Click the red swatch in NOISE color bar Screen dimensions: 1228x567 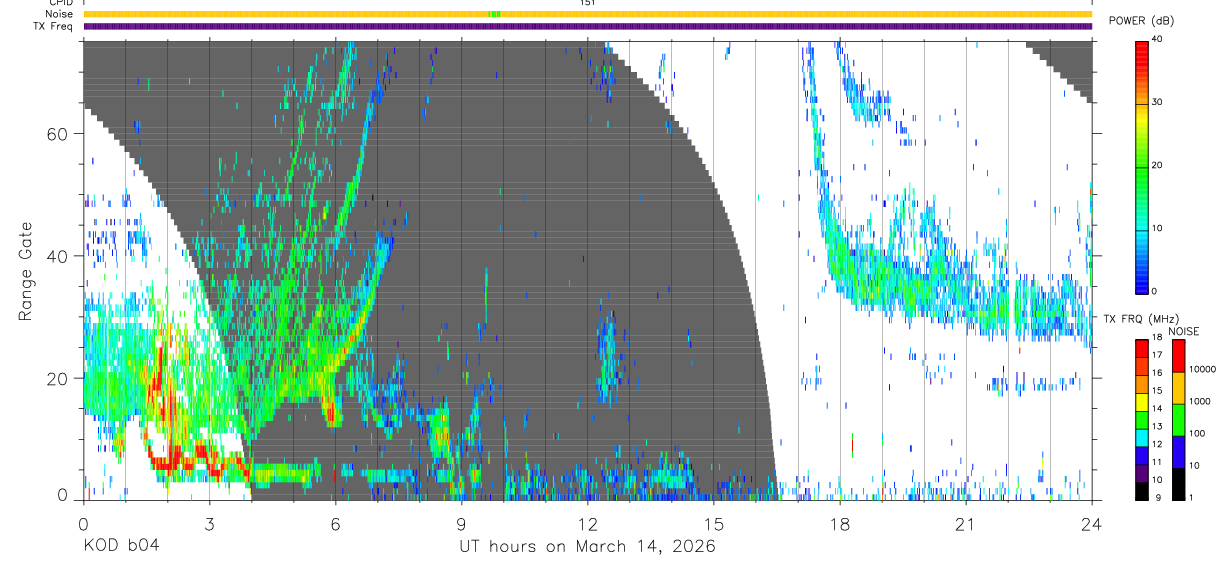coord(1178,356)
